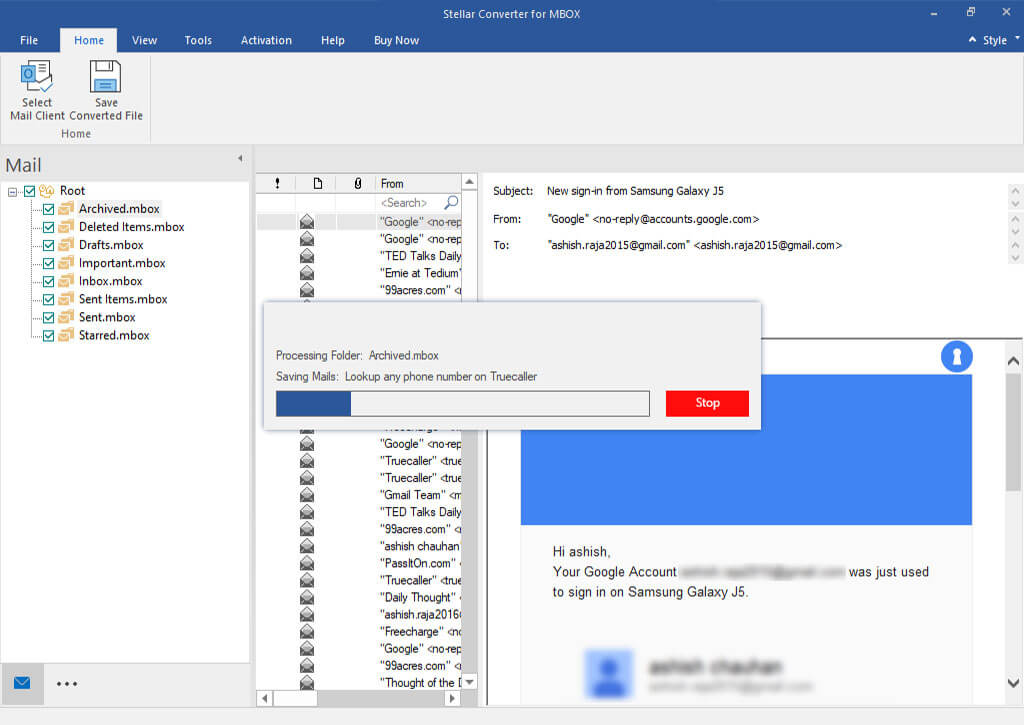Image resolution: width=1024 pixels, height=725 pixels.
Task: Click the saving progress bar
Action: click(462, 404)
